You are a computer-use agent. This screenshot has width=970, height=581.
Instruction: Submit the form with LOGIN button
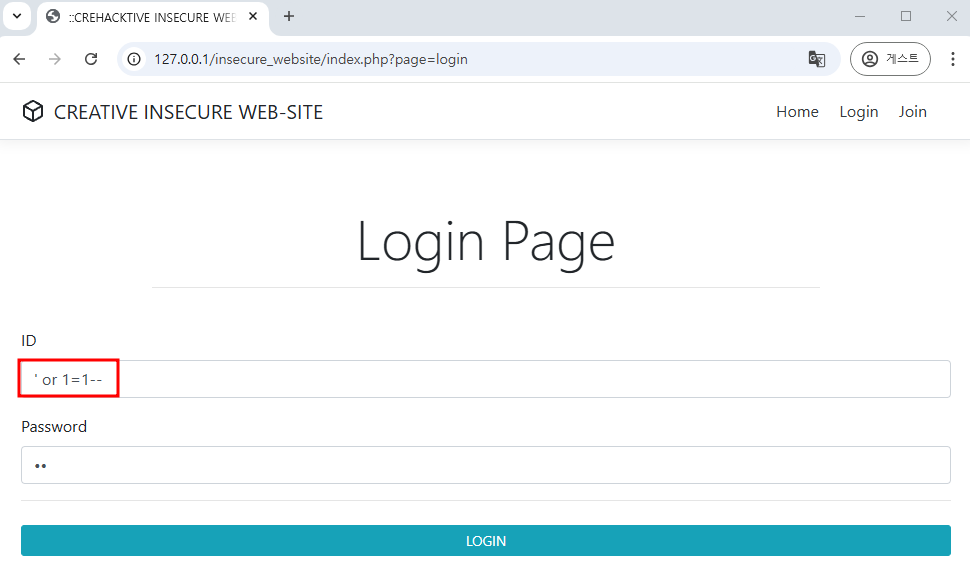point(486,540)
